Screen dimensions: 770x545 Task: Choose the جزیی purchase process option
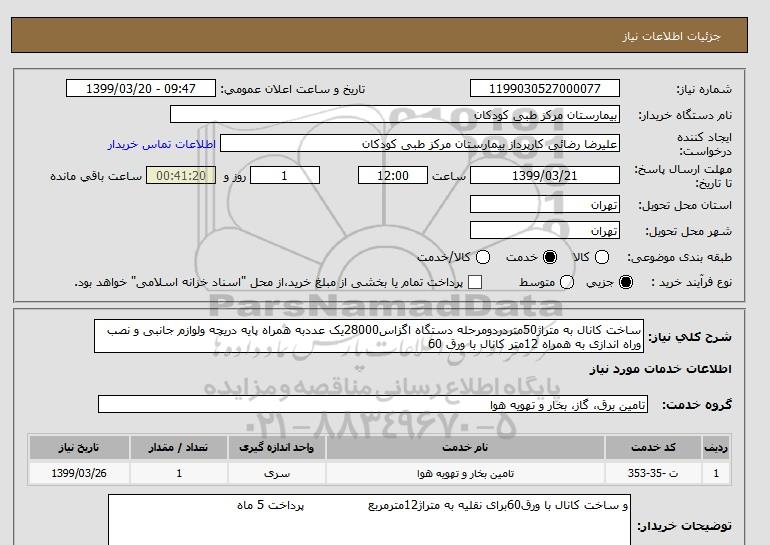coord(626,282)
